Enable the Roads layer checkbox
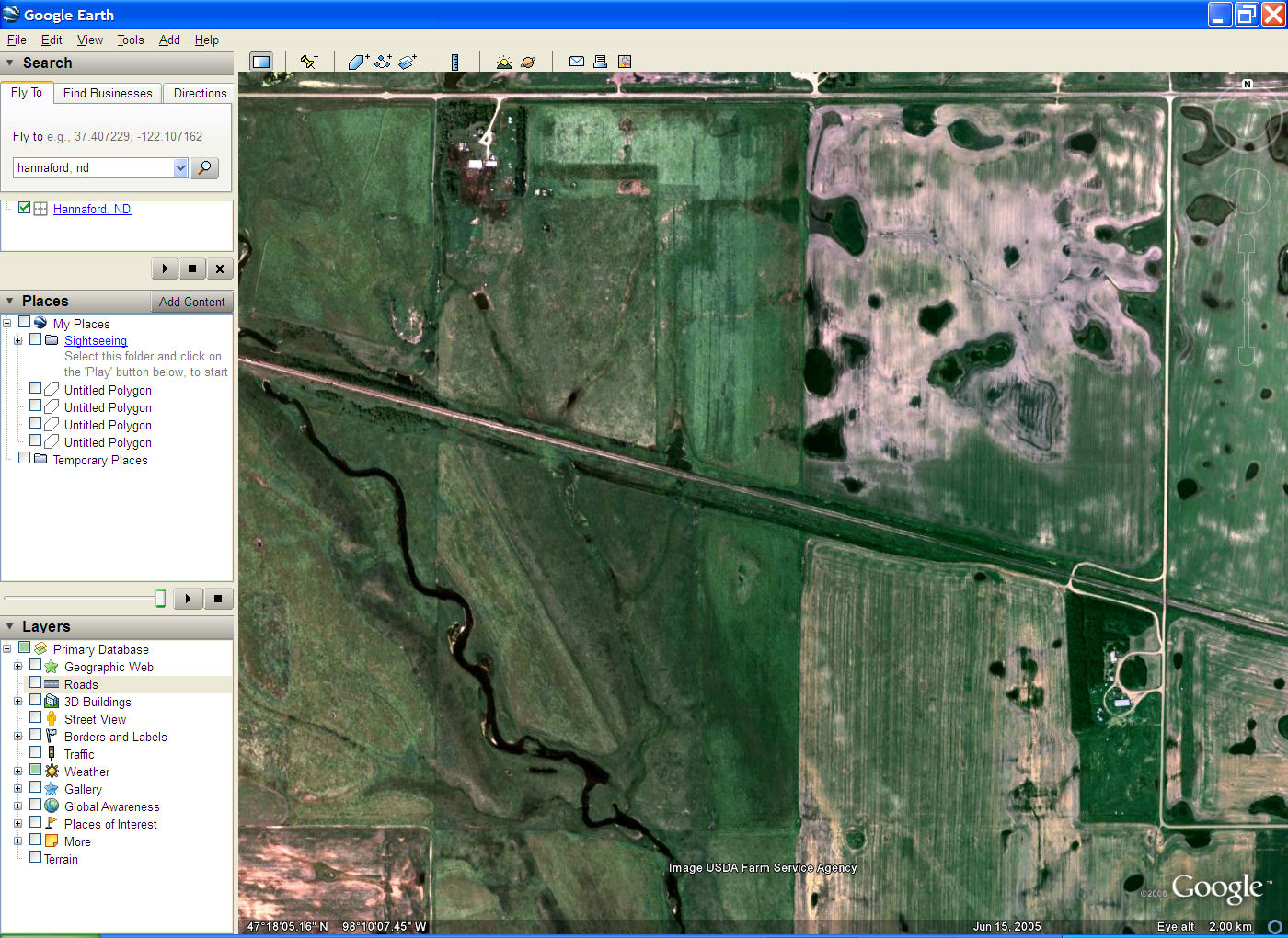Screen dimensions: 1288x938 [36, 682]
